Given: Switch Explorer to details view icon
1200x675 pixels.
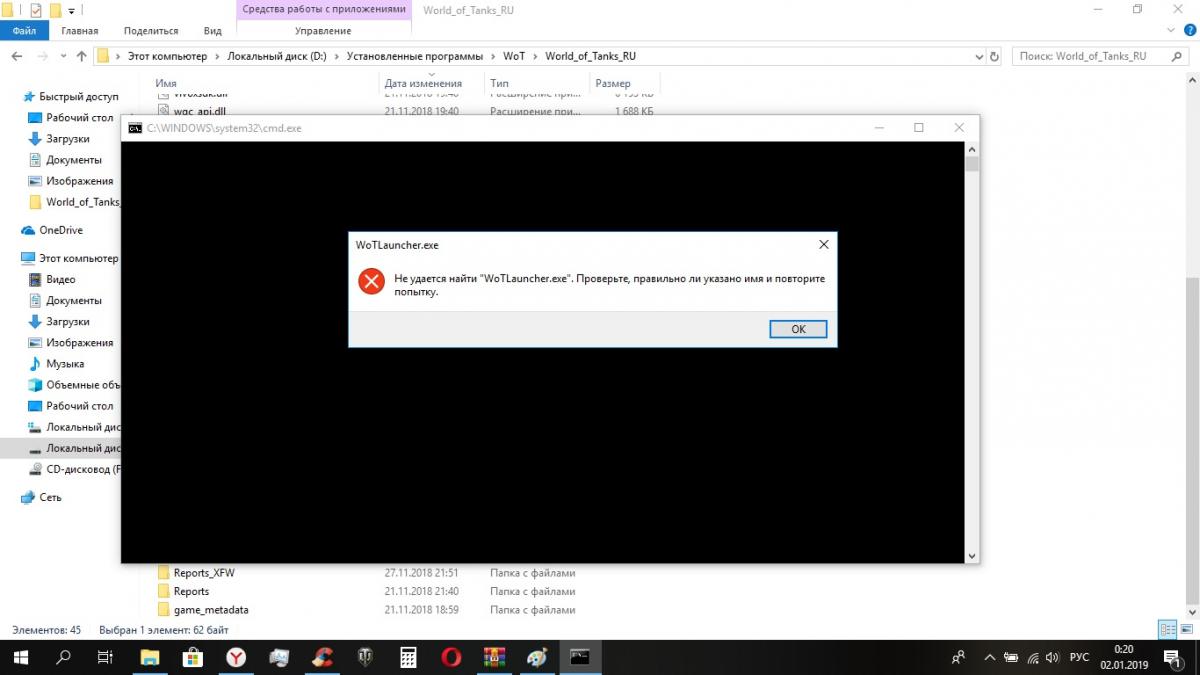Looking at the screenshot, I should (x=1166, y=630).
